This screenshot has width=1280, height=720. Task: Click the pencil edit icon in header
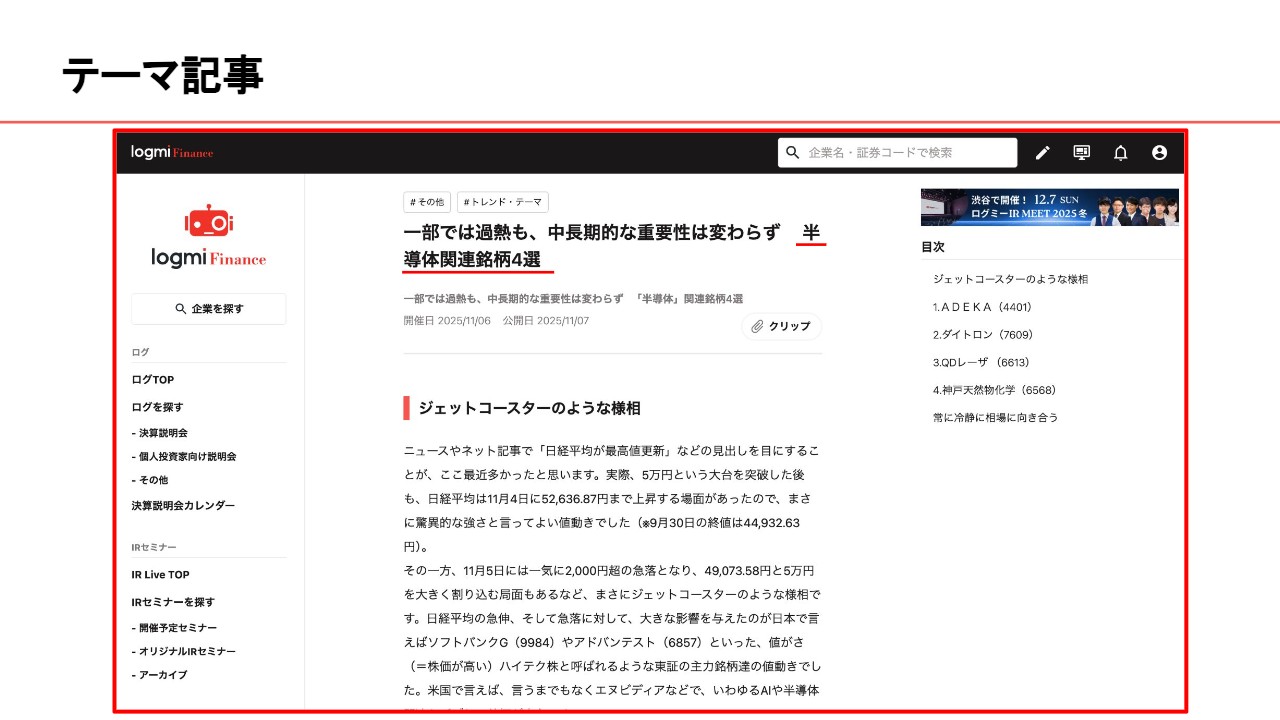pyautogui.click(x=1042, y=153)
